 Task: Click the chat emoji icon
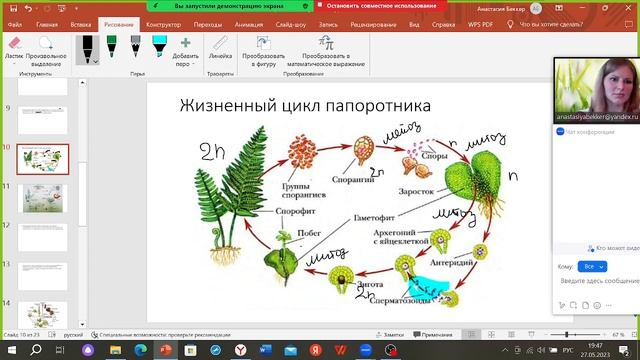pyautogui.click(x=597, y=305)
